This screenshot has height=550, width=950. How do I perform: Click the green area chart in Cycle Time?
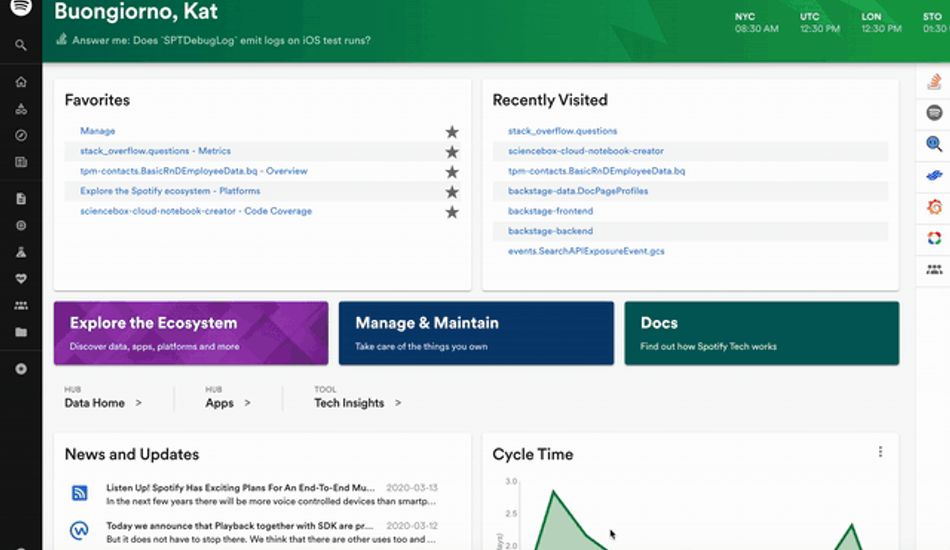coord(697,520)
